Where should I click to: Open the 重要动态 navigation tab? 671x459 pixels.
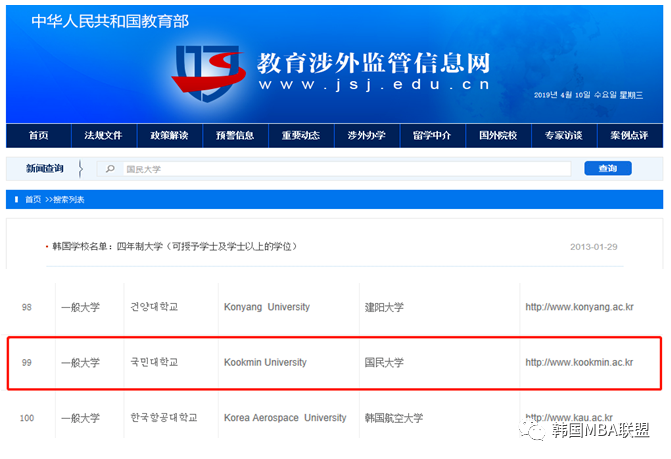(301, 136)
